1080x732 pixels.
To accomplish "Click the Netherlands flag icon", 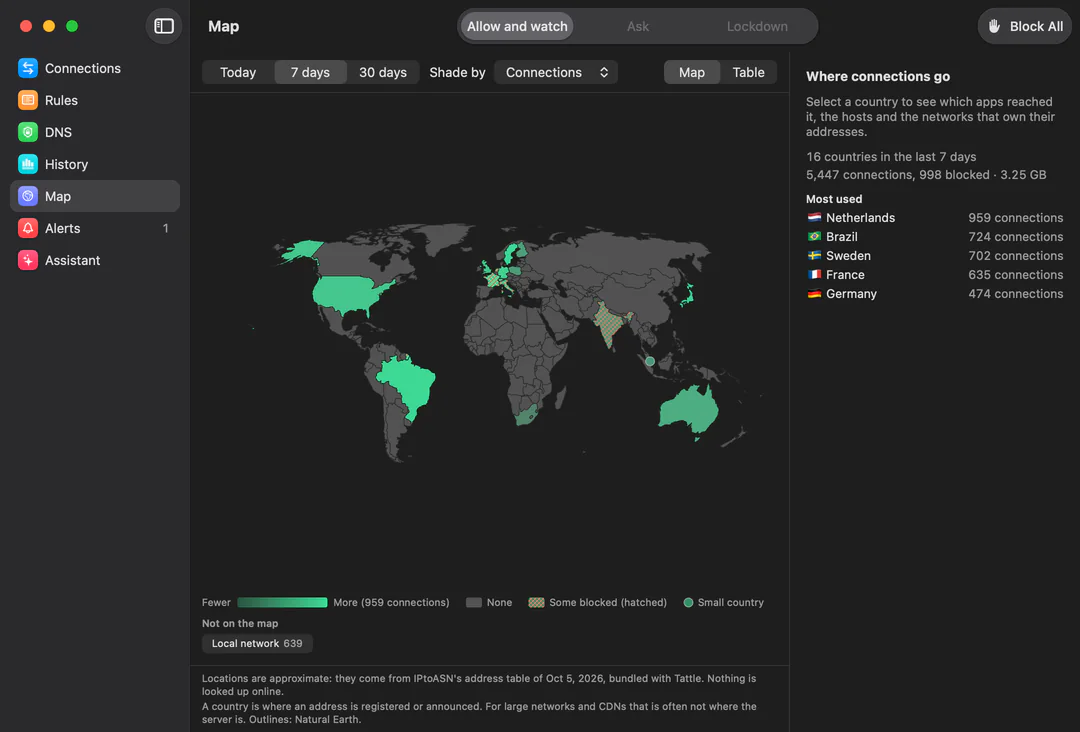I will (x=814, y=217).
